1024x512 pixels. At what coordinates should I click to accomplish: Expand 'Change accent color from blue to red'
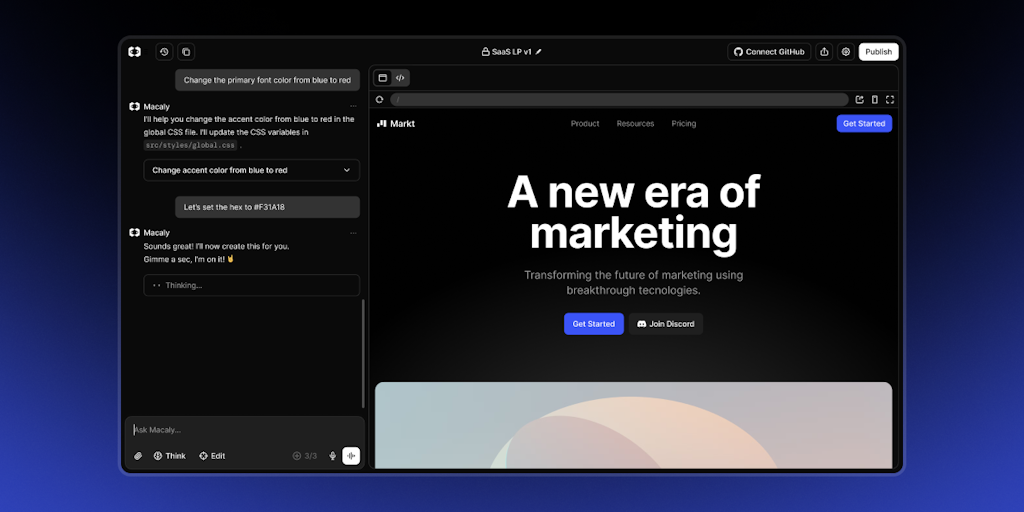[251, 170]
